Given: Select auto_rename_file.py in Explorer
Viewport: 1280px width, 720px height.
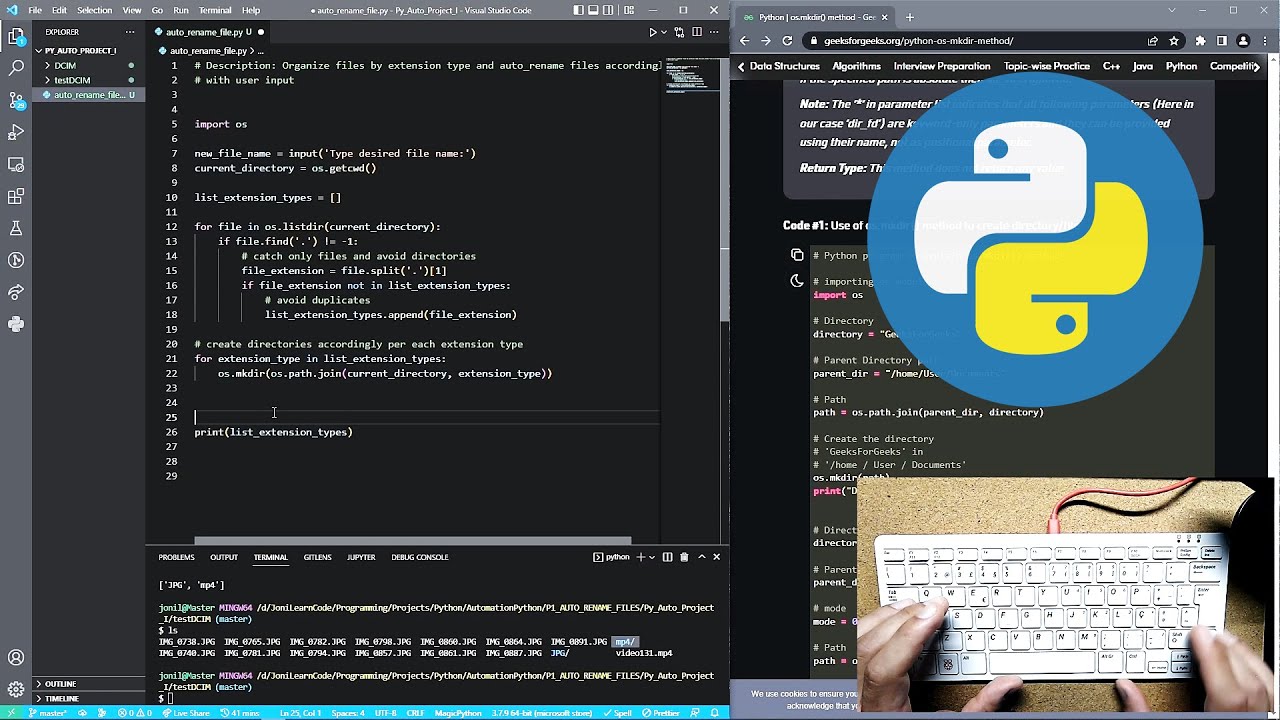Looking at the screenshot, I should [x=87, y=95].
